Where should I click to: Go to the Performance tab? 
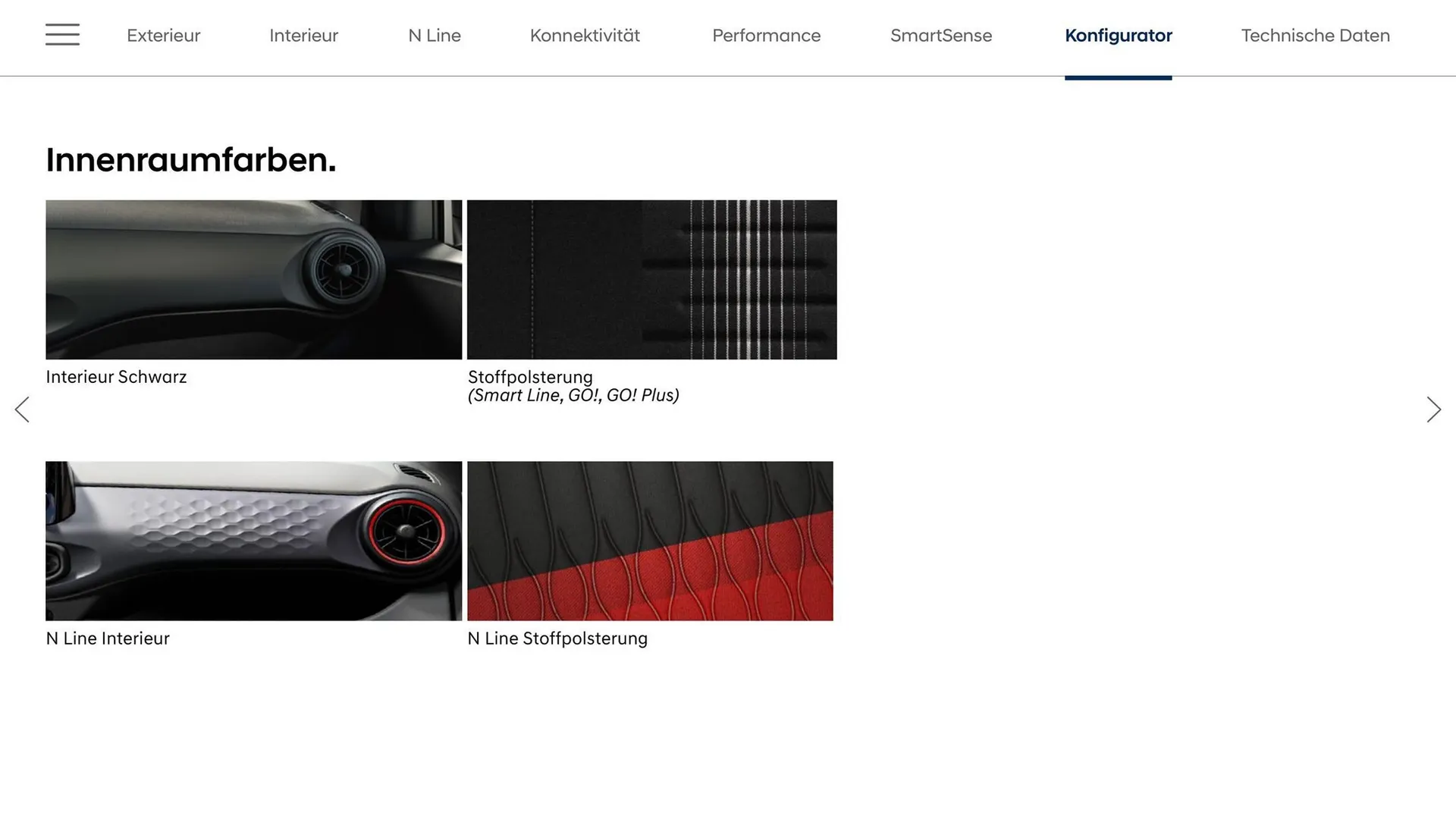pos(766,36)
